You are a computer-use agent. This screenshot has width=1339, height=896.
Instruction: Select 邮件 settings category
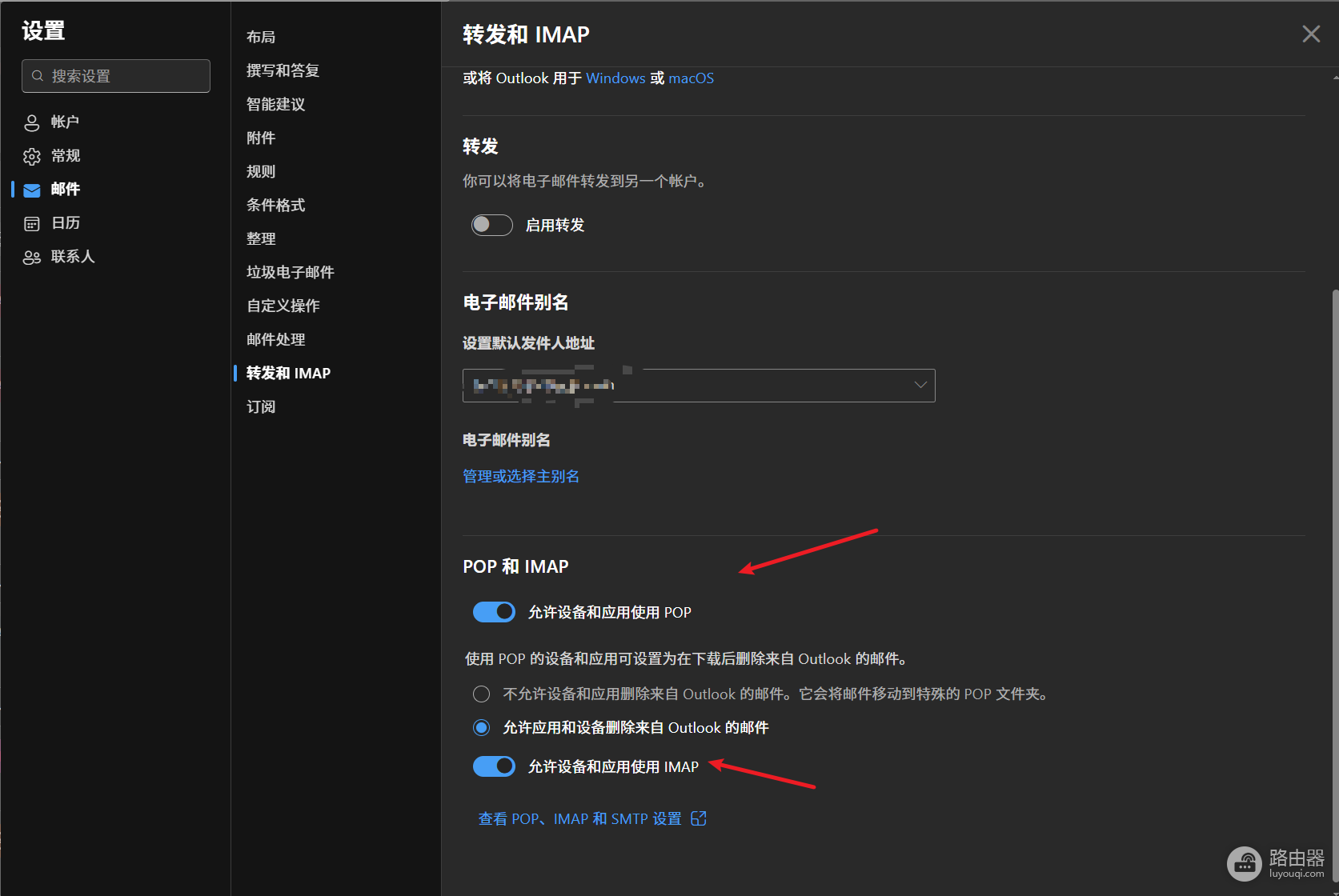click(x=66, y=189)
